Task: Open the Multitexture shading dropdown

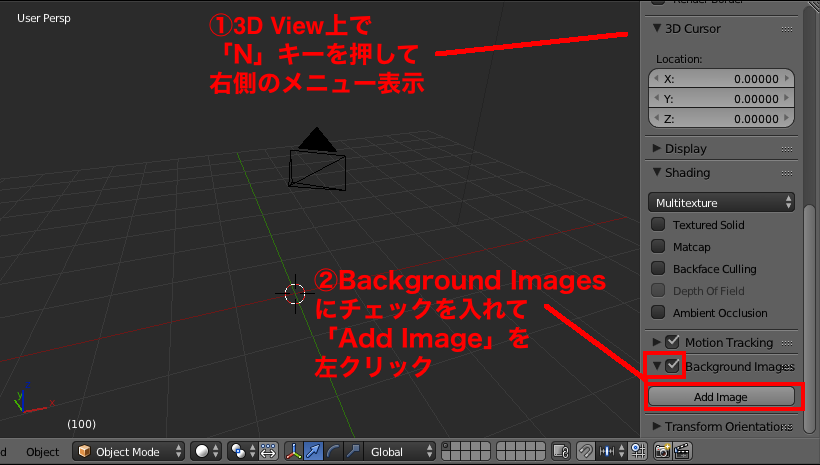Action: point(721,202)
